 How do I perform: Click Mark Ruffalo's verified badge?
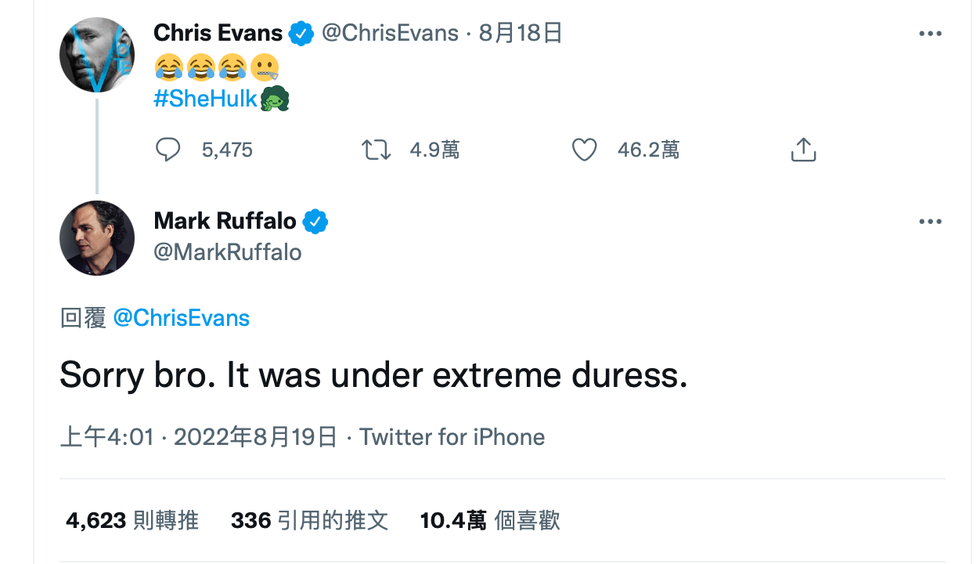click(316, 222)
